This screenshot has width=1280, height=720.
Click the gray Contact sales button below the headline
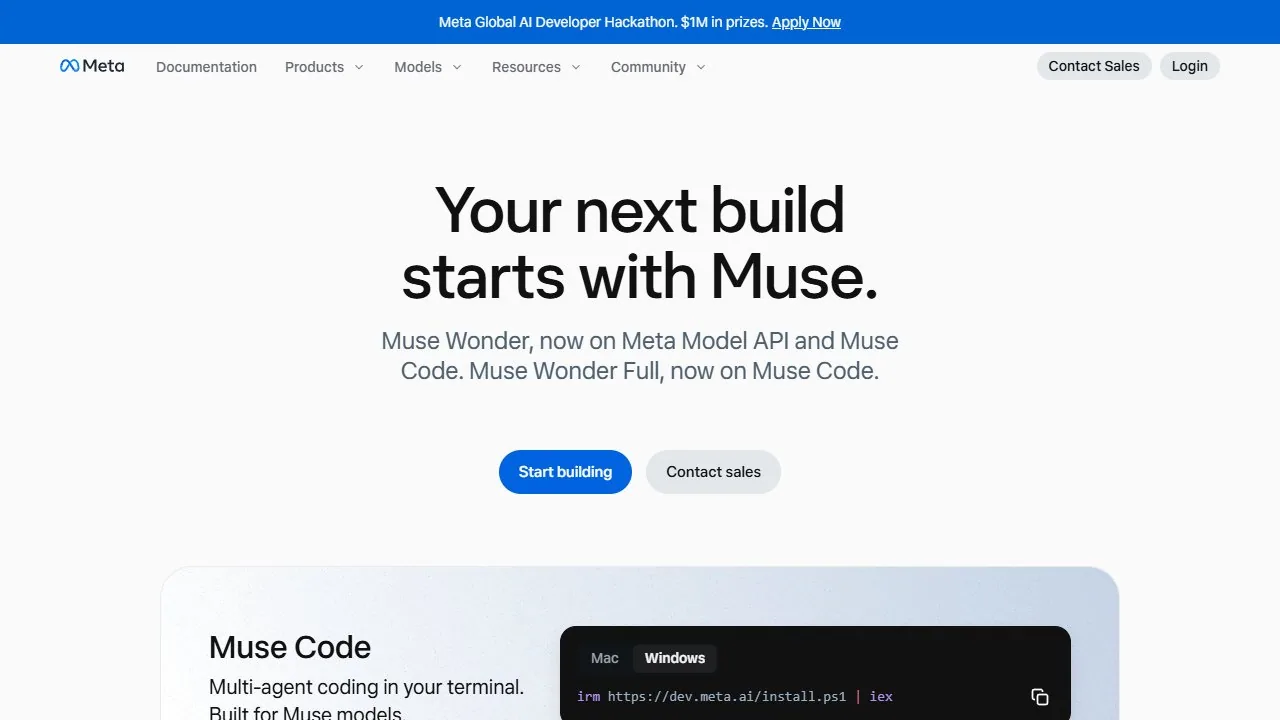point(713,472)
